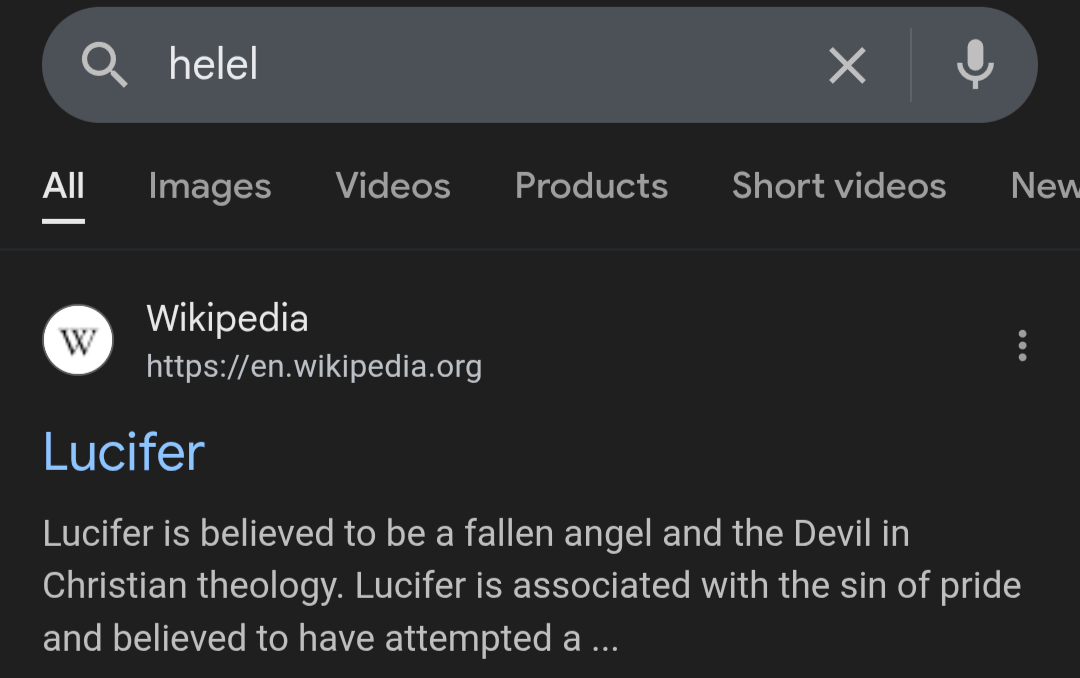Open the Lucifer article title link

point(124,452)
